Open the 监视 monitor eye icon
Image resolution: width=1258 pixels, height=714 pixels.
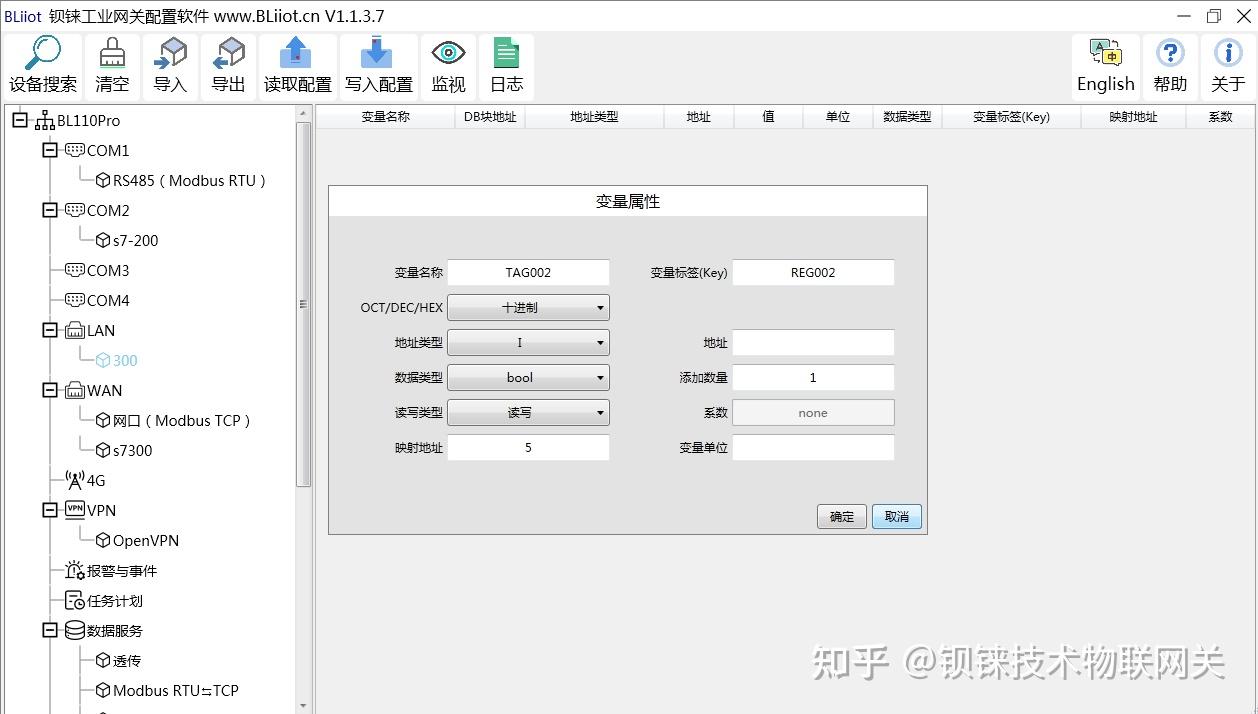tap(448, 67)
